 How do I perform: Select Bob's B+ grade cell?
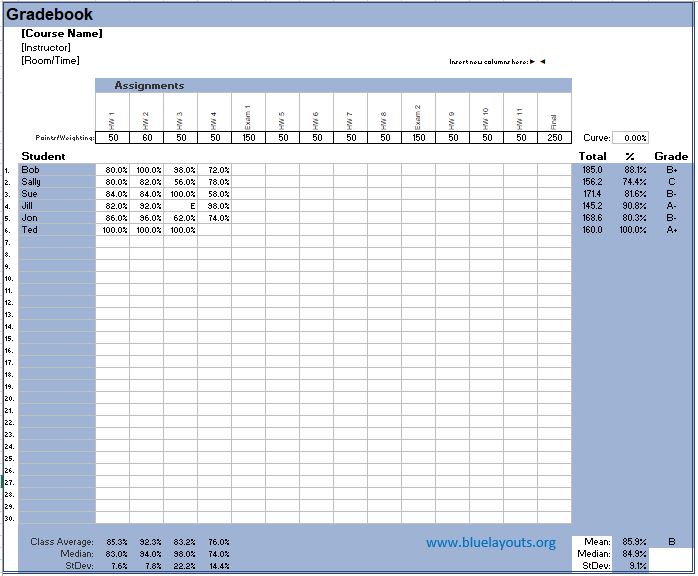point(671,170)
